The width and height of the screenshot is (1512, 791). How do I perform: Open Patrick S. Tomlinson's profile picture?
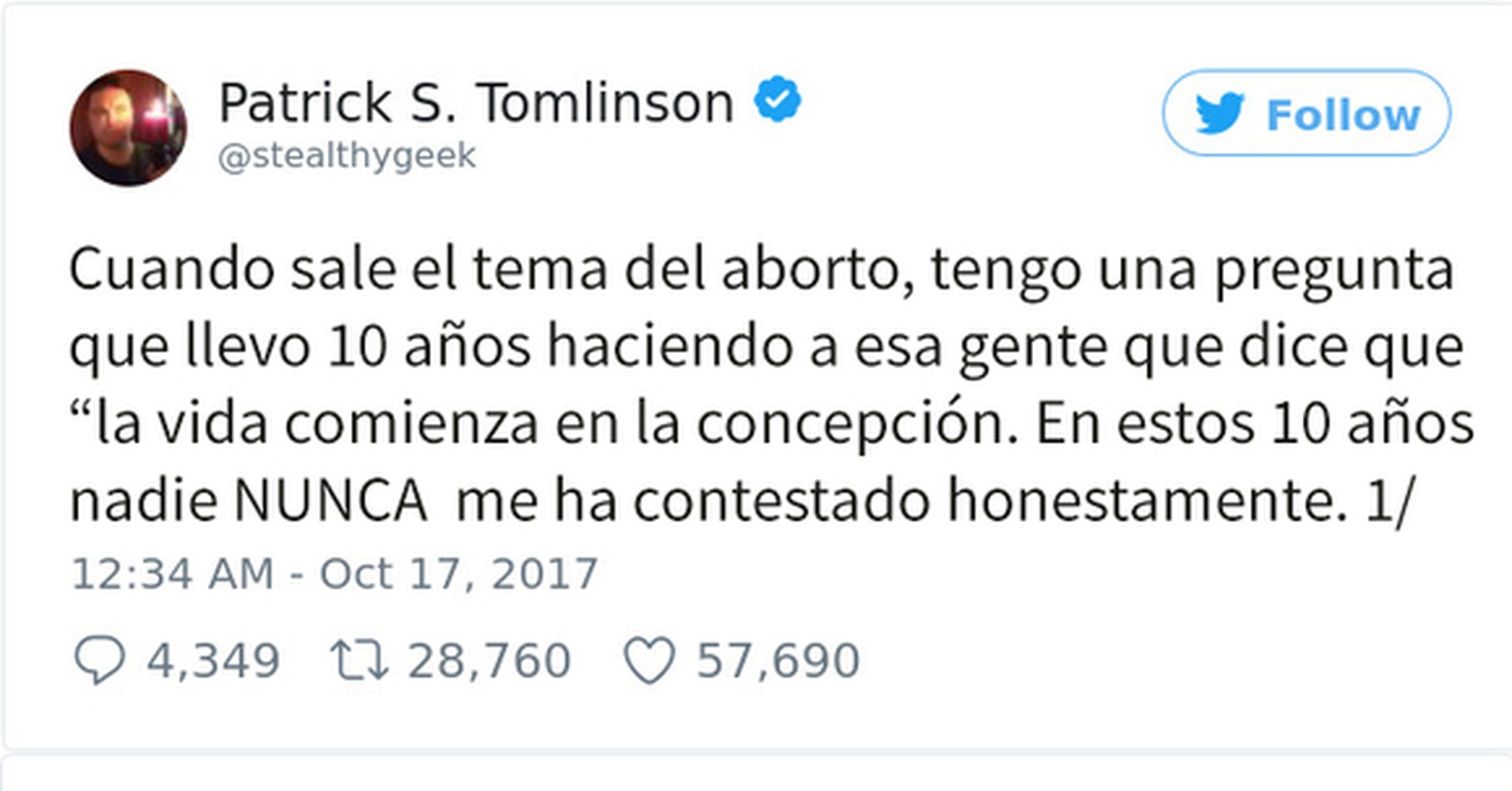[128, 128]
